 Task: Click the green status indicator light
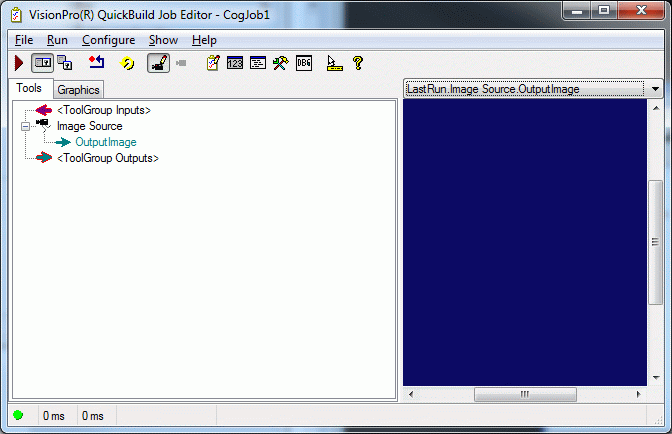[18, 415]
